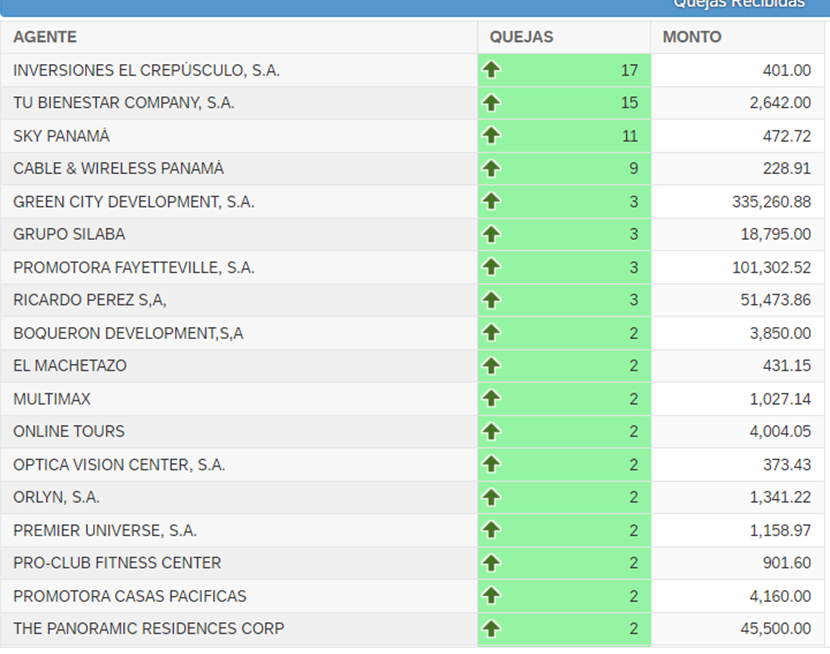
Task: Select agent PROMOTORA FAYETTEVILLE, S.A.
Action: coord(134,267)
